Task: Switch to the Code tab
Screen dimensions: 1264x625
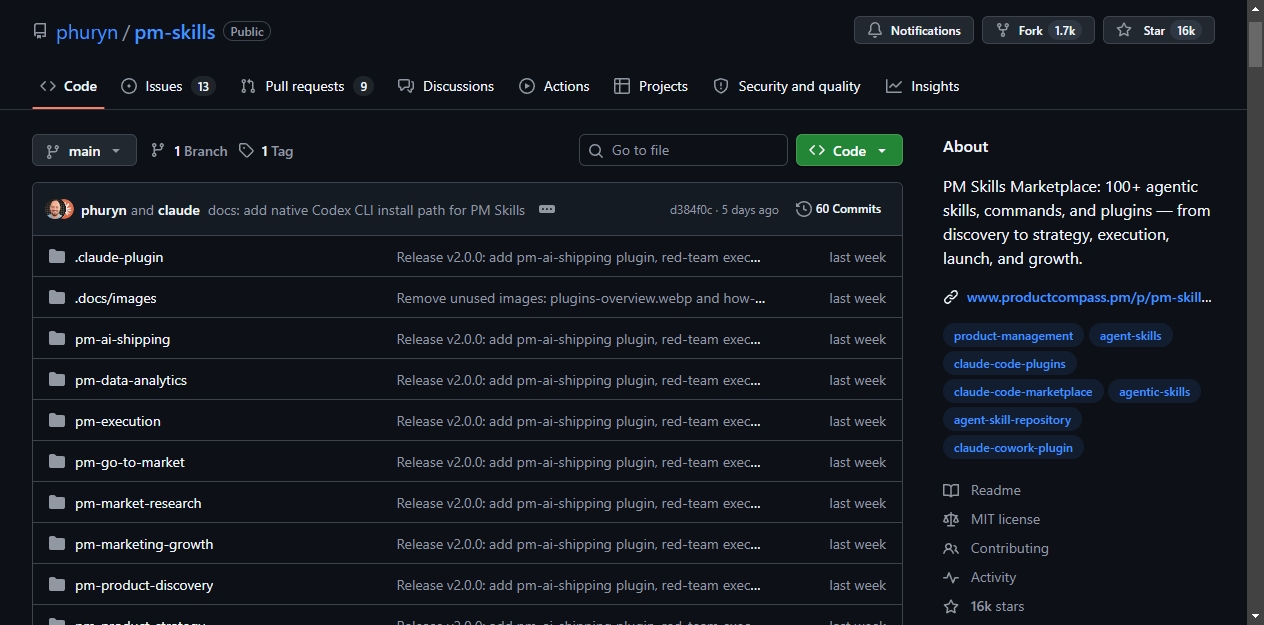Action: pyautogui.click(x=68, y=86)
